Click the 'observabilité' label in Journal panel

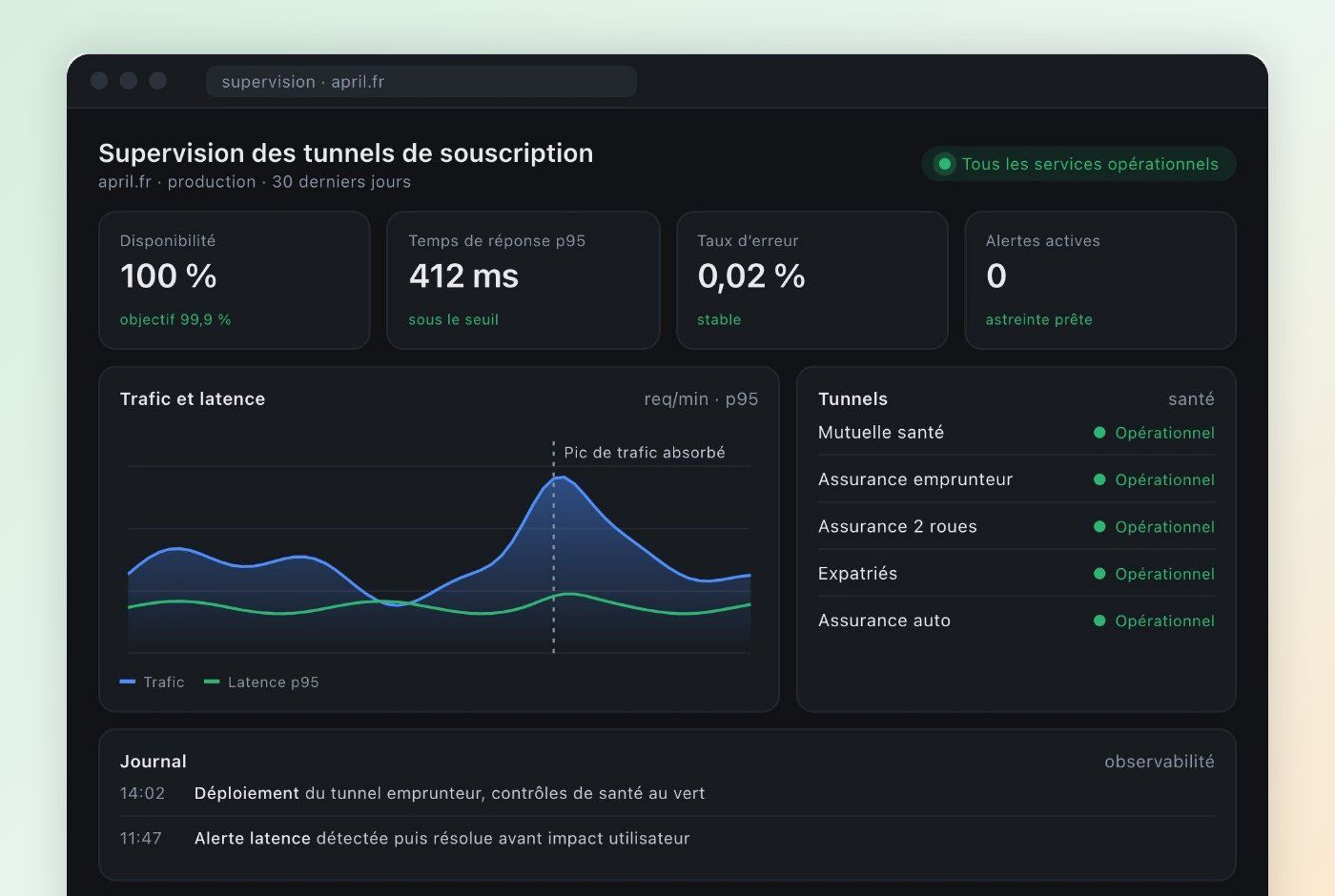coord(1160,762)
